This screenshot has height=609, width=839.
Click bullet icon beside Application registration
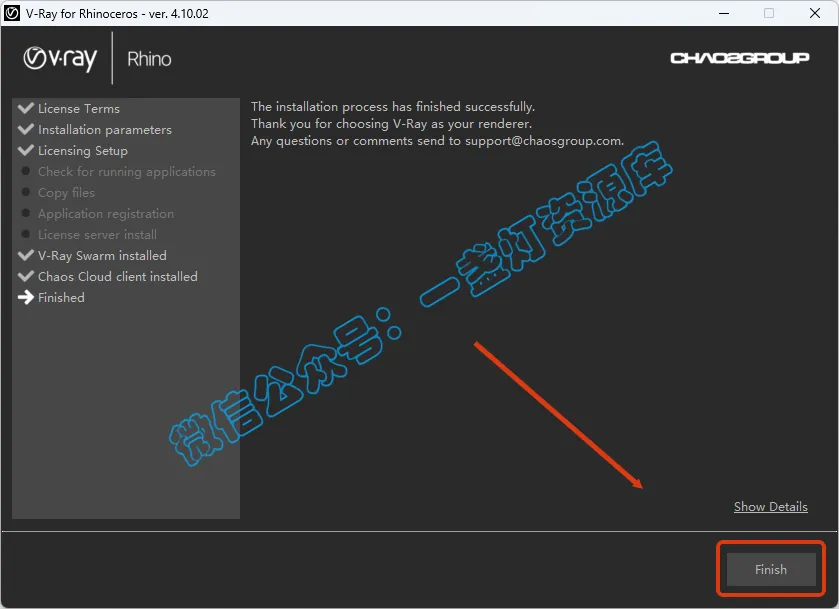[25, 213]
